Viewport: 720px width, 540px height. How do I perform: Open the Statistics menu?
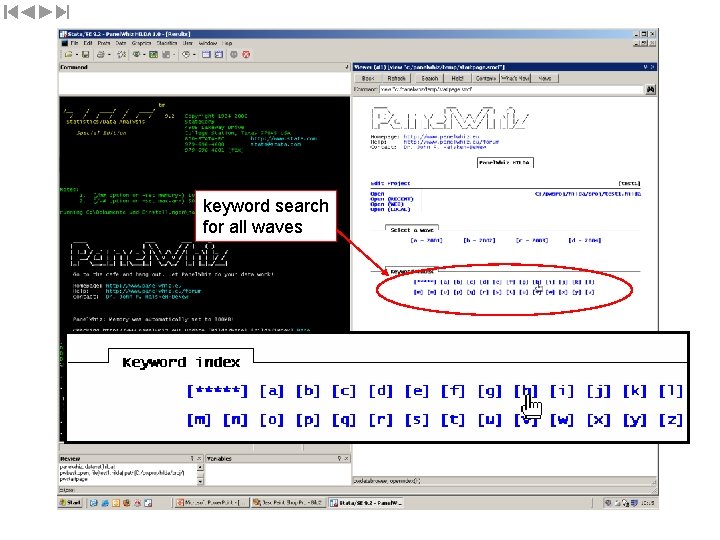pyautogui.click(x=167, y=43)
